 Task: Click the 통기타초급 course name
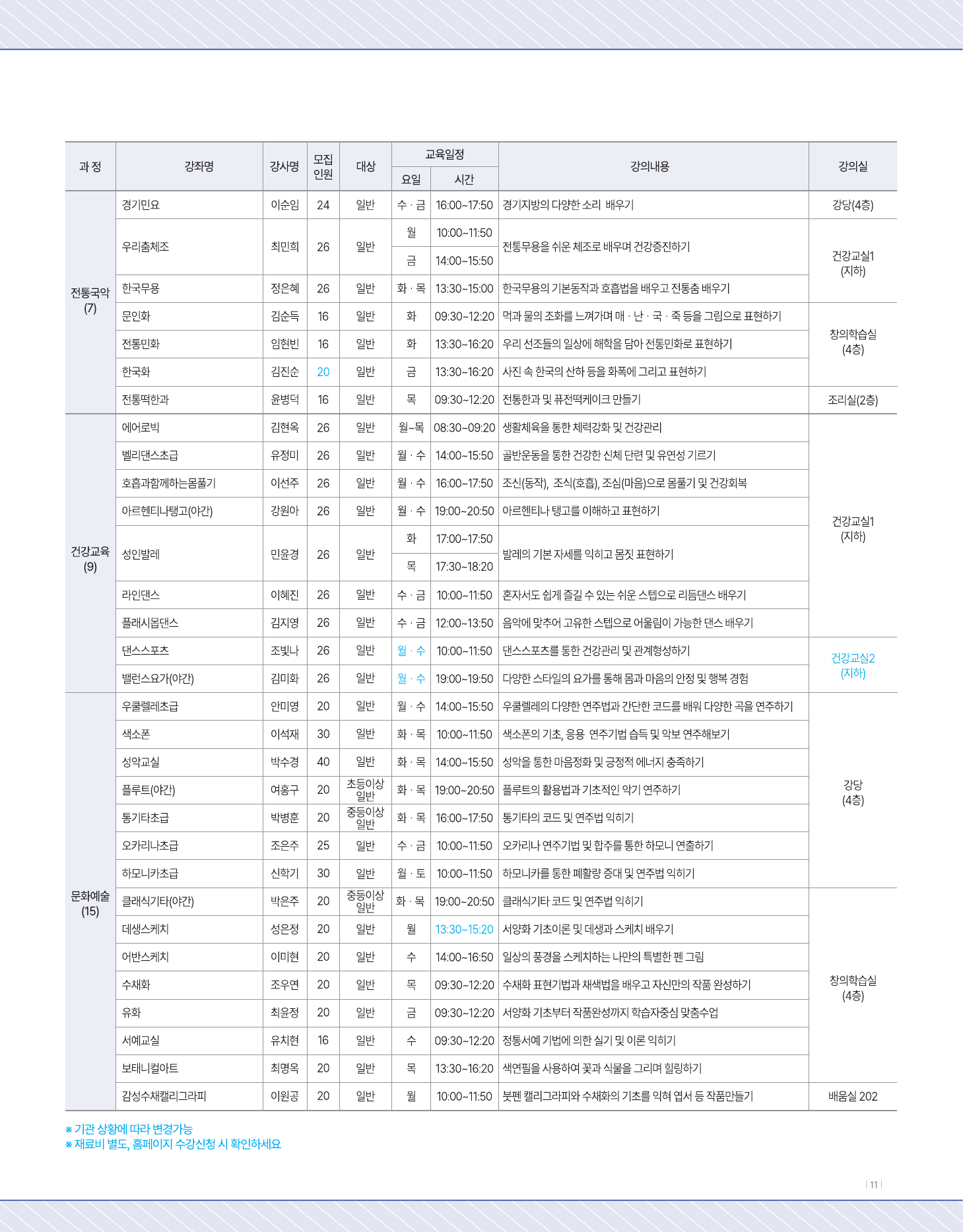[x=145, y=818]
